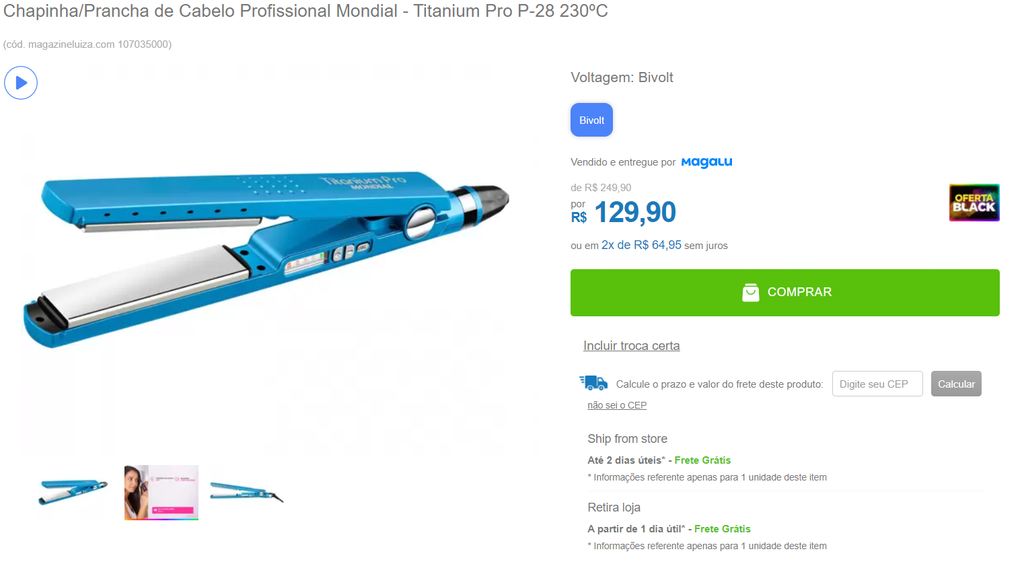Open the Incluir troca certa link
The width and height of the screenshot is (1024, 564).
632,346
